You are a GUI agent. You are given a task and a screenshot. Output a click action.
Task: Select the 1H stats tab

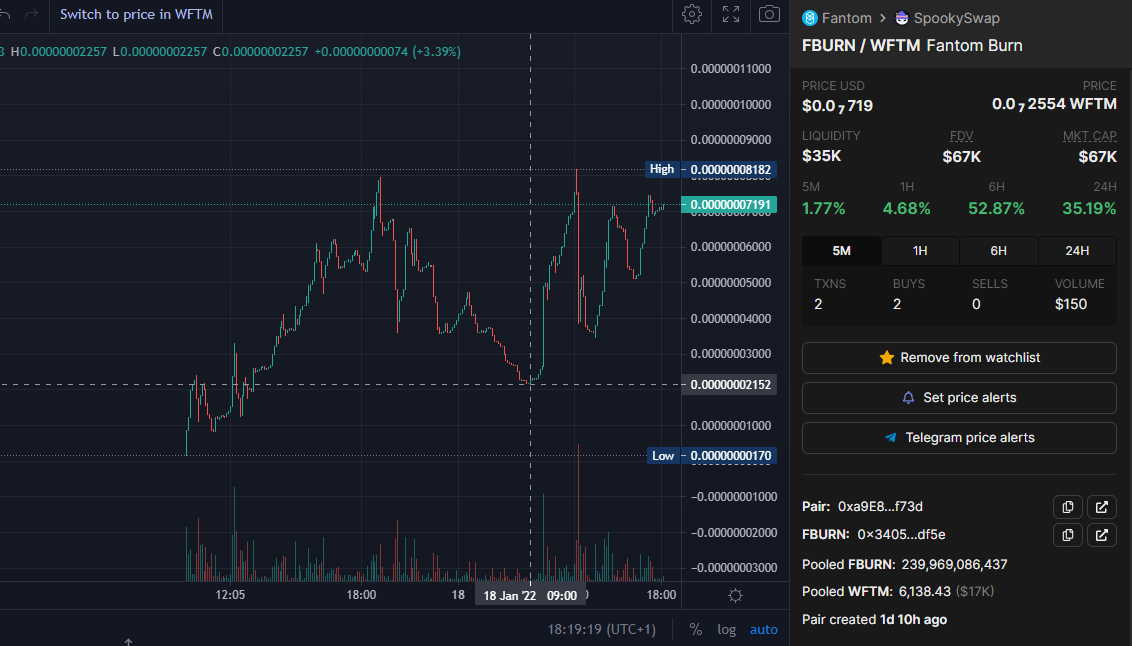[920, 250]
